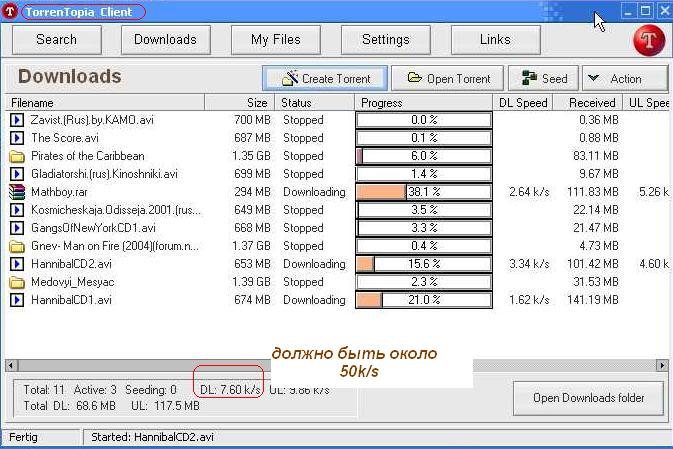Click the Fertig status bar label
Viewport: 673px width, 449px height.
click(23, 437)
